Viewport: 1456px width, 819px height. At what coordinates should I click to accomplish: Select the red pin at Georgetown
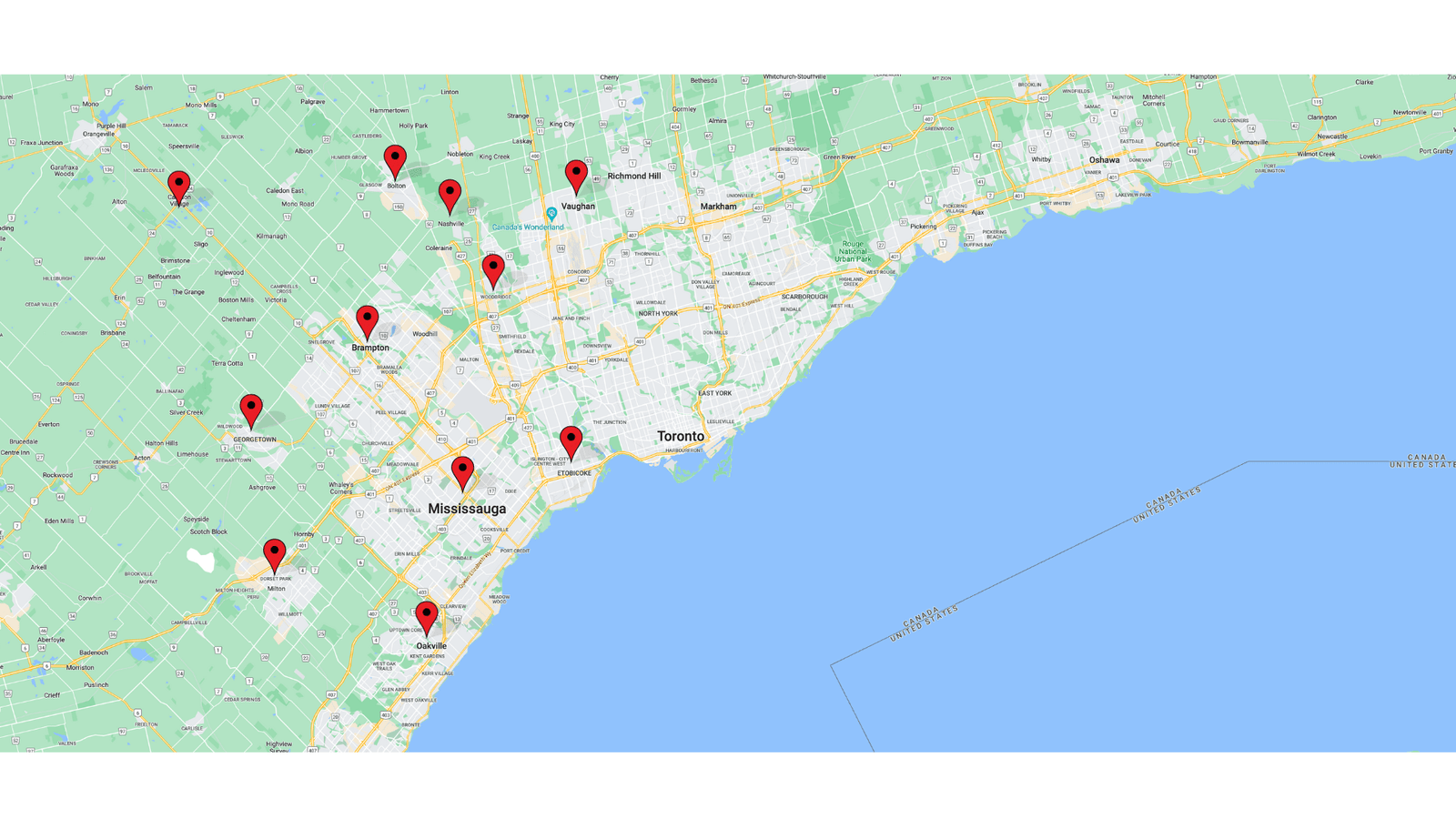click(x=251, y=409)
